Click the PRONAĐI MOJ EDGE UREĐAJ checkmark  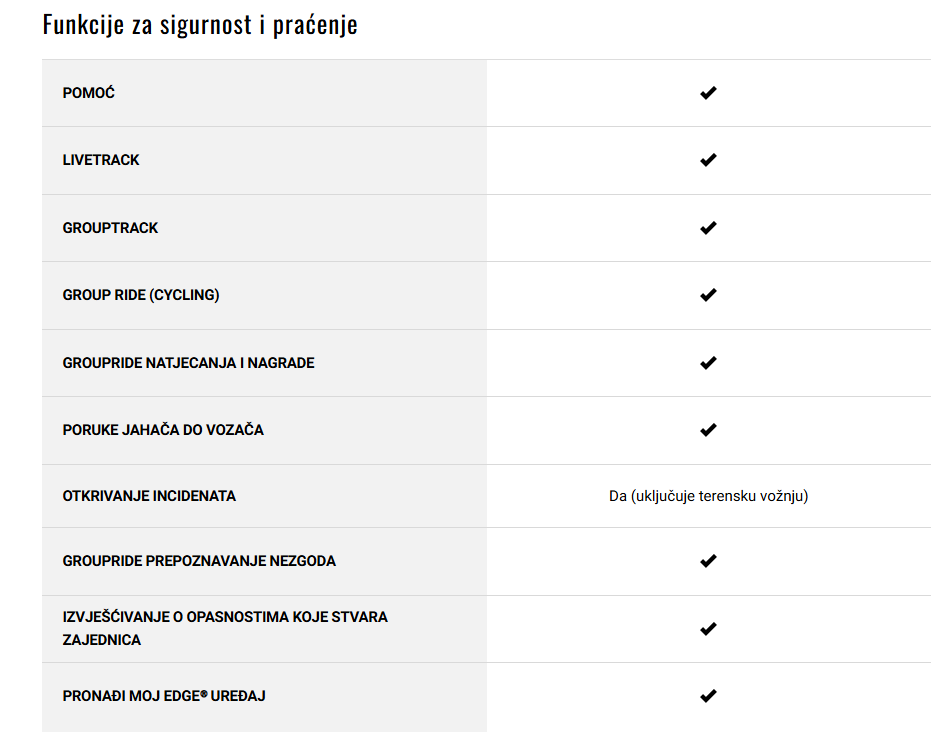coord(708,696)
